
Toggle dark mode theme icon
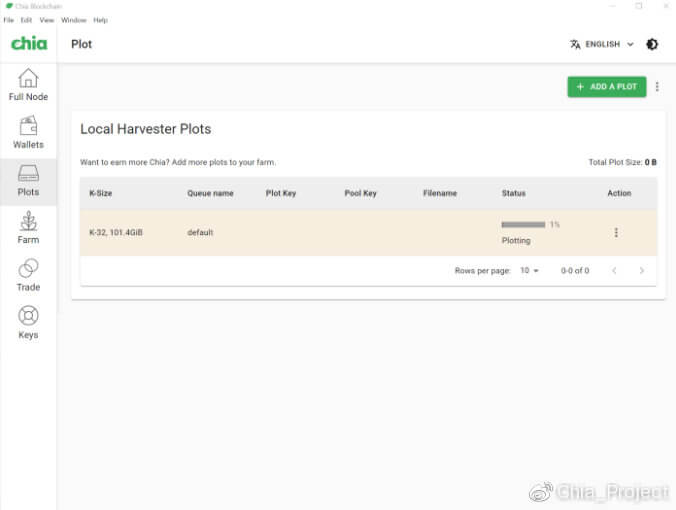click(x=652, y=44)
